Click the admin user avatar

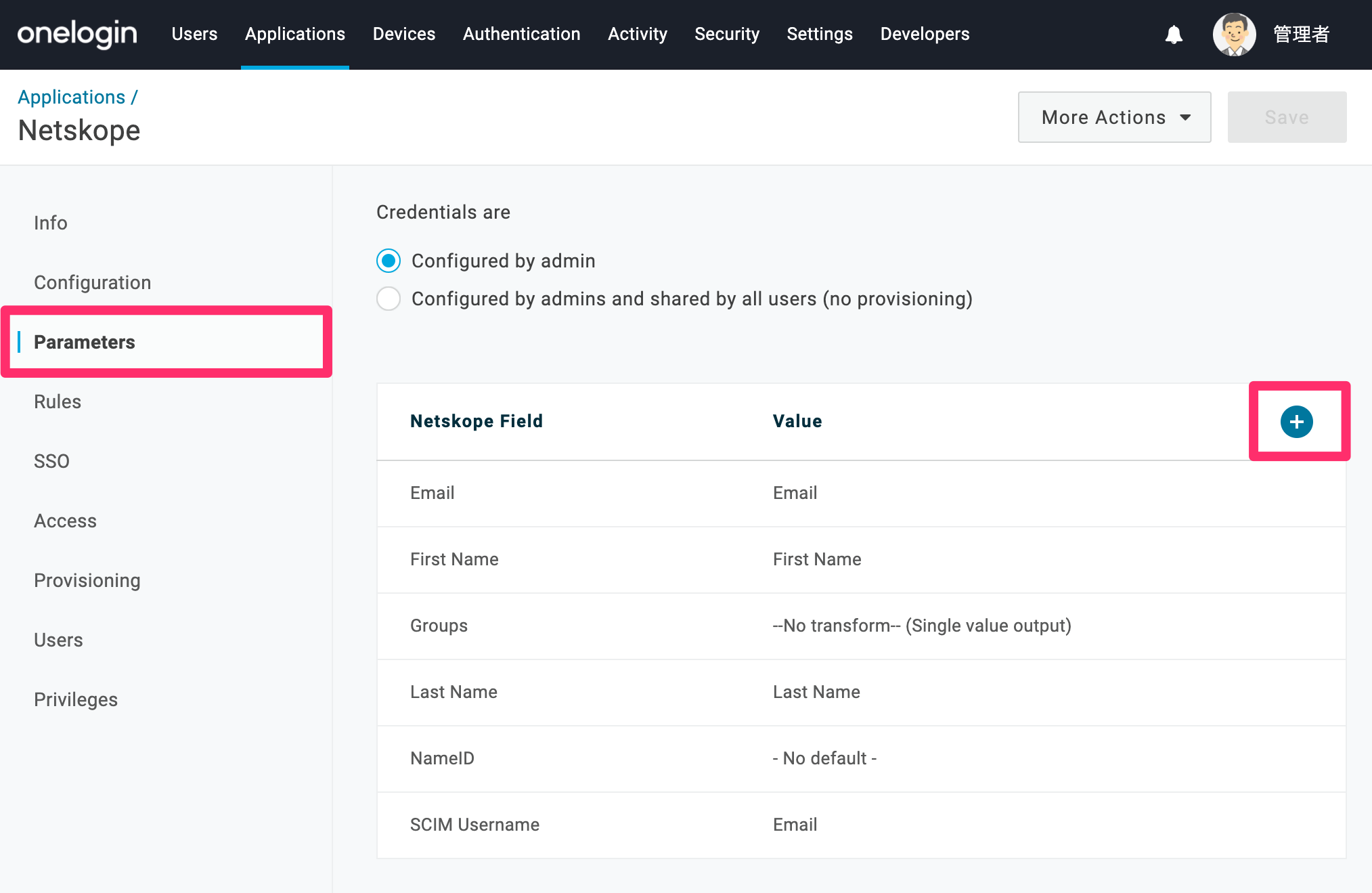coord(1234,35)
